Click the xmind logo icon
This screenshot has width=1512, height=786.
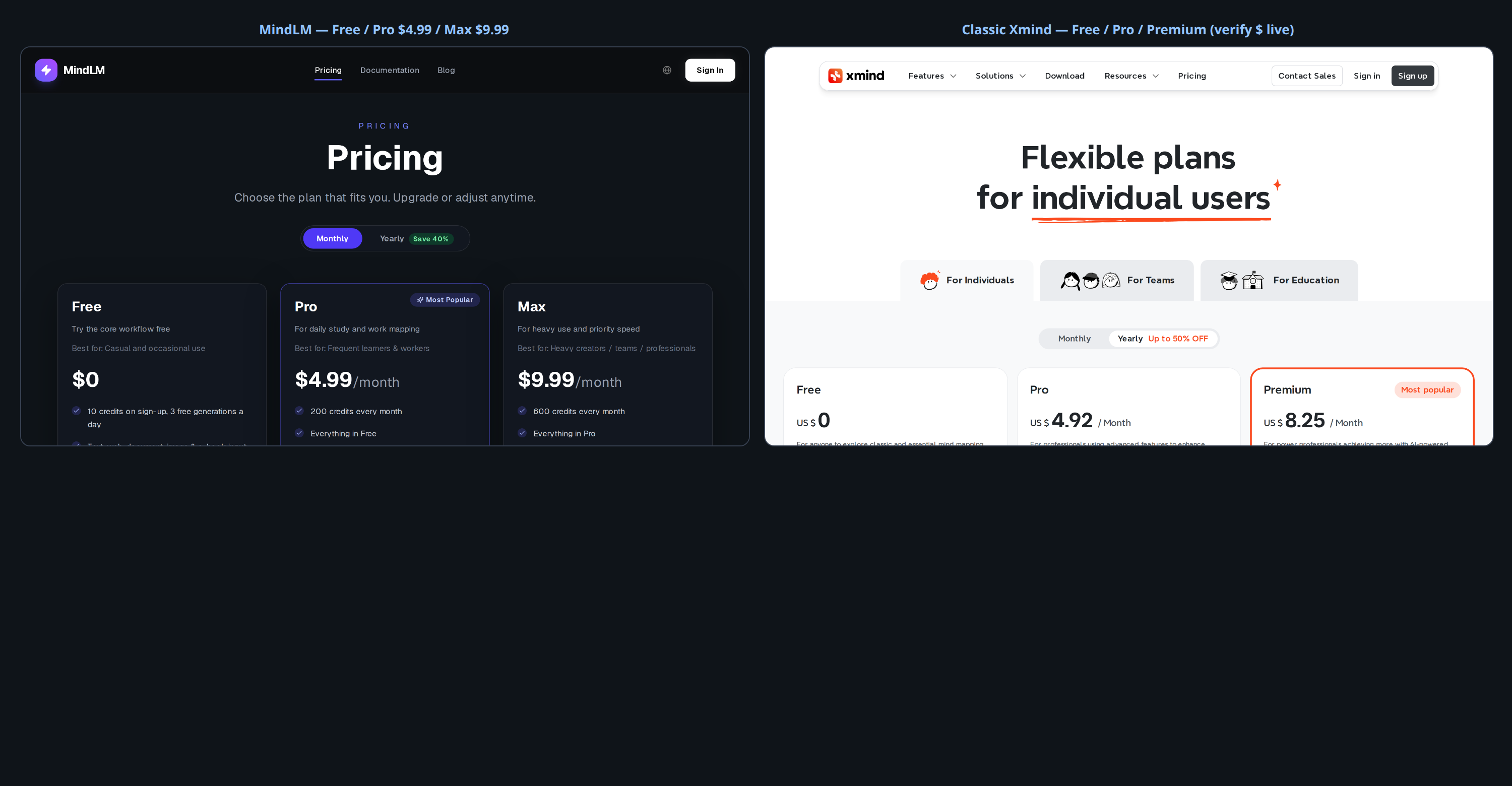(x=835, y=76)
